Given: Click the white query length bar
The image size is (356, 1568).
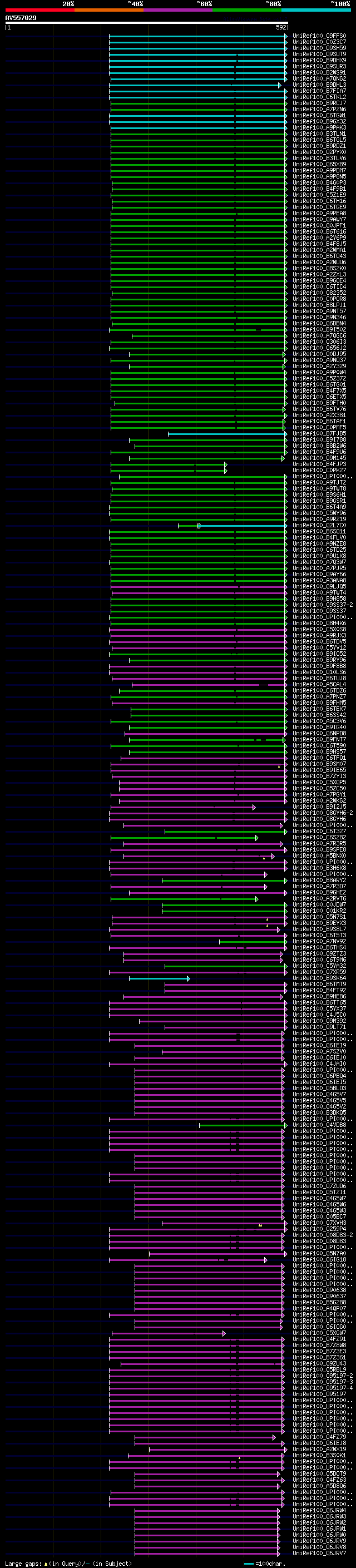Looking at the screenshot, I should (147, 23).
